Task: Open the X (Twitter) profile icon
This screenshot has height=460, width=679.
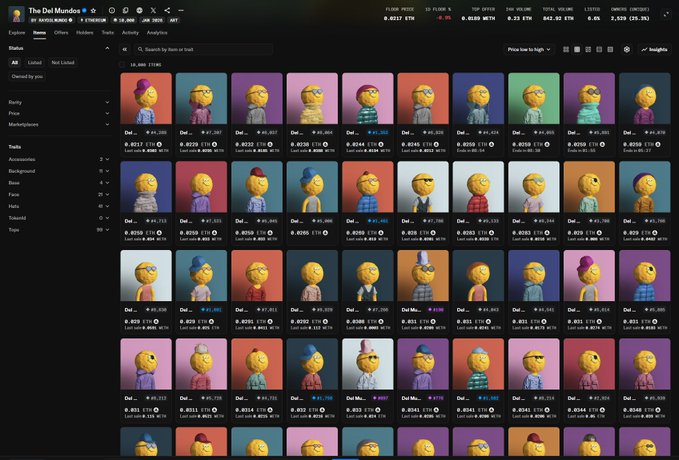Action: click(x=153, y=10)
